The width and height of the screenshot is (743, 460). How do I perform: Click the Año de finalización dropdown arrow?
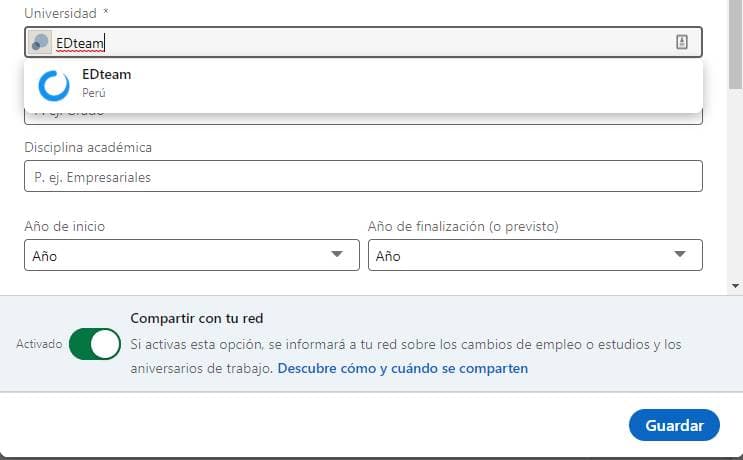pyautogui.click(x=680, y=254)
